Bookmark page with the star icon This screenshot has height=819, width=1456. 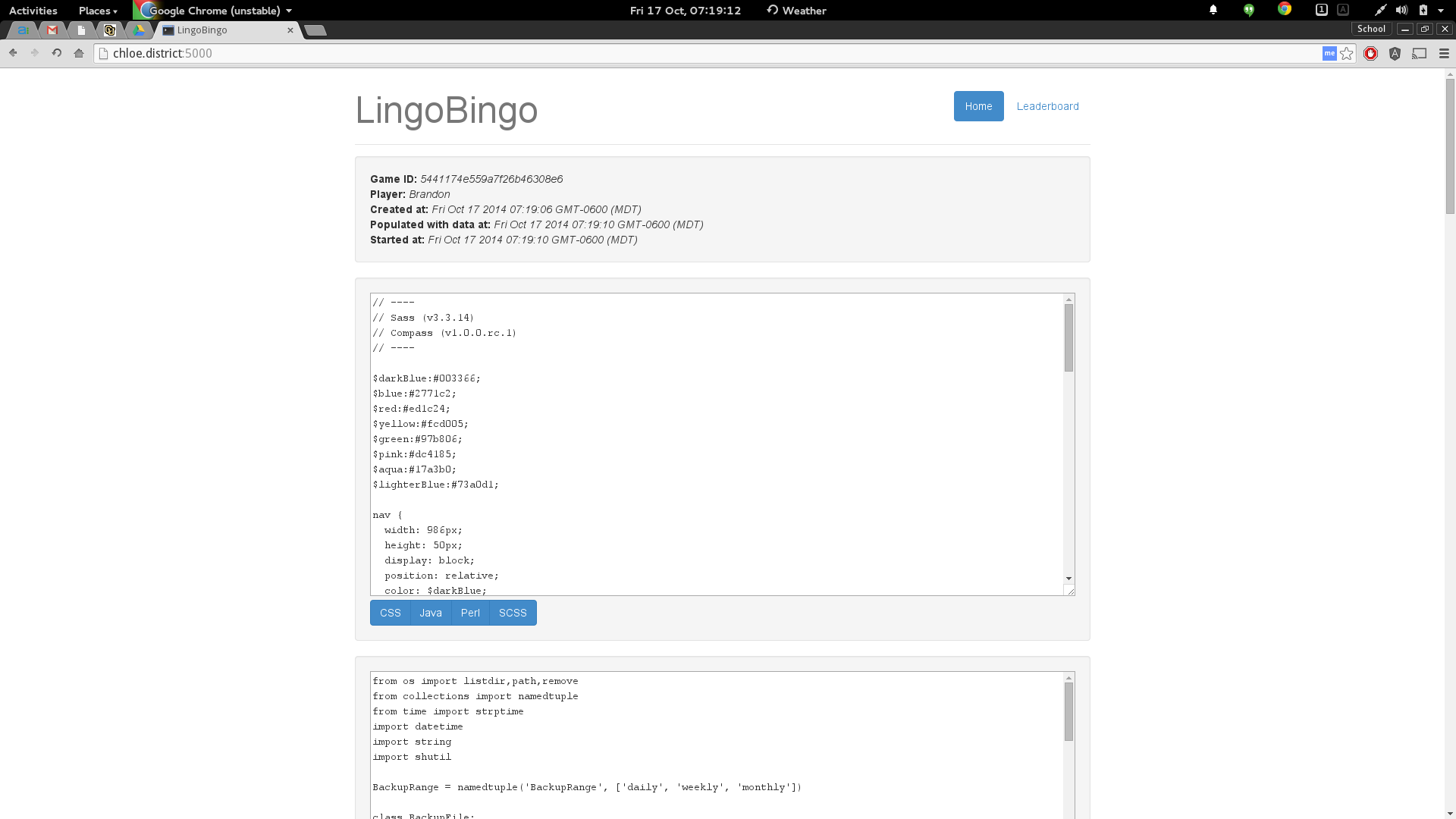click(x=1347, y=53)
